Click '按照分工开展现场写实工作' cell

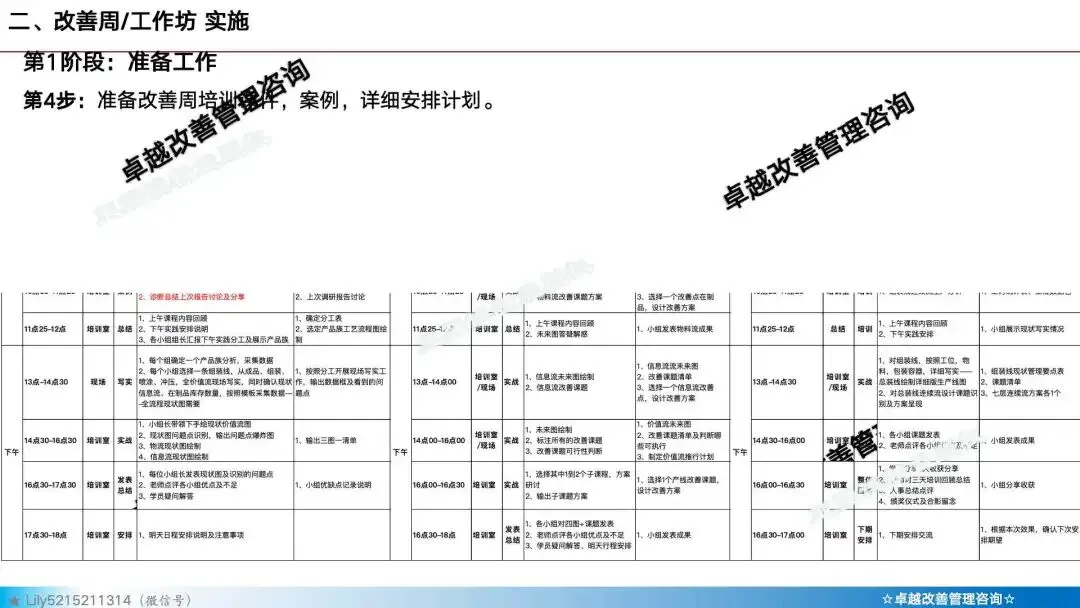coord(342,382)
